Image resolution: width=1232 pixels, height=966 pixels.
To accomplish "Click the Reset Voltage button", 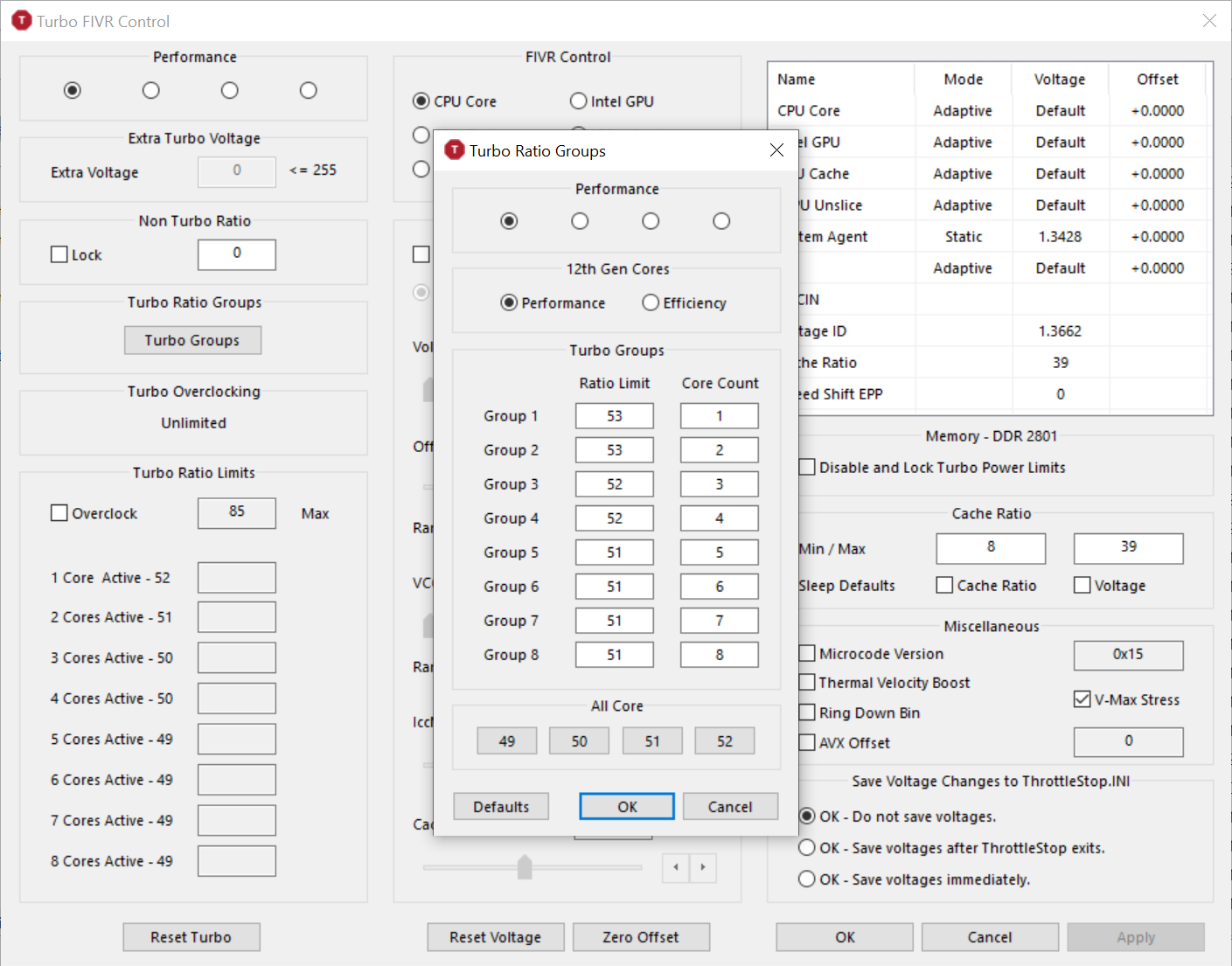I will coord(496,937).
